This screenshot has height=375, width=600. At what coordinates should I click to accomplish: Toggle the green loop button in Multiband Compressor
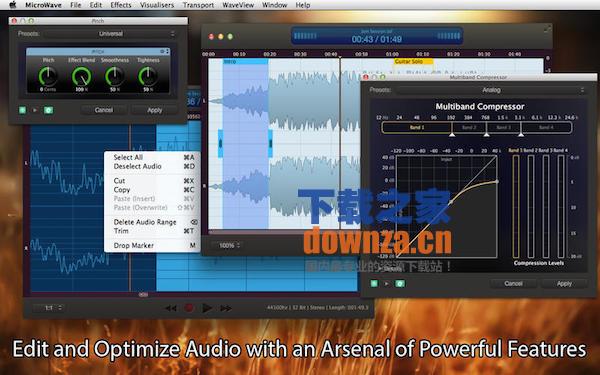400,284
